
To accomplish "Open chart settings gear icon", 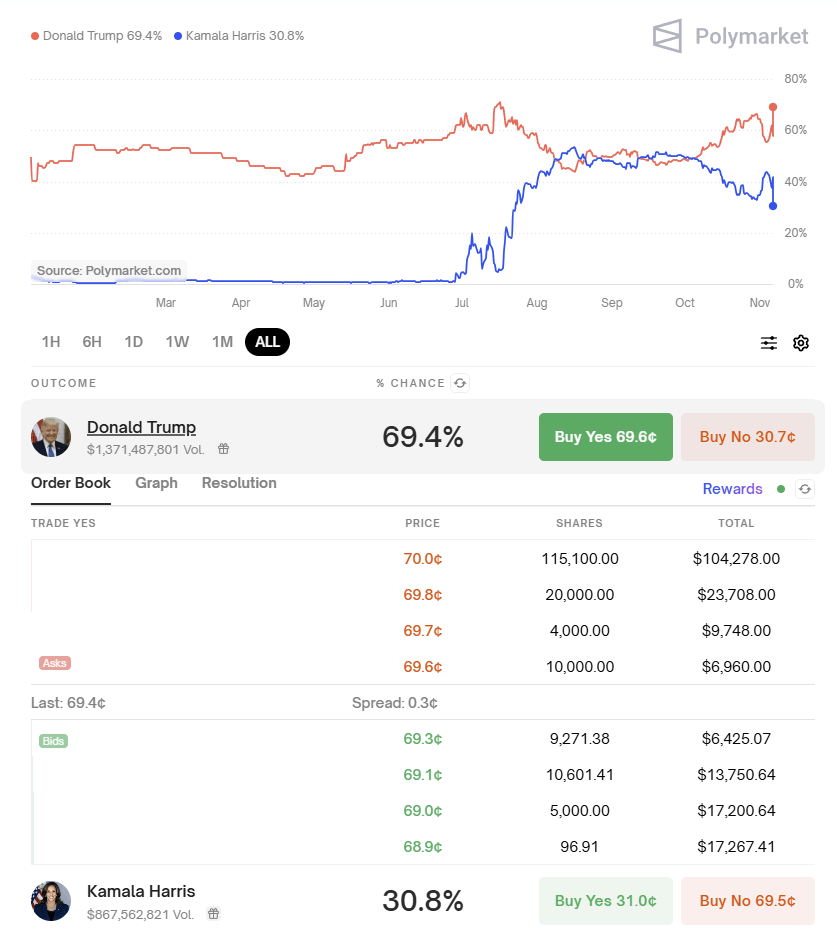I will (801, 343).
